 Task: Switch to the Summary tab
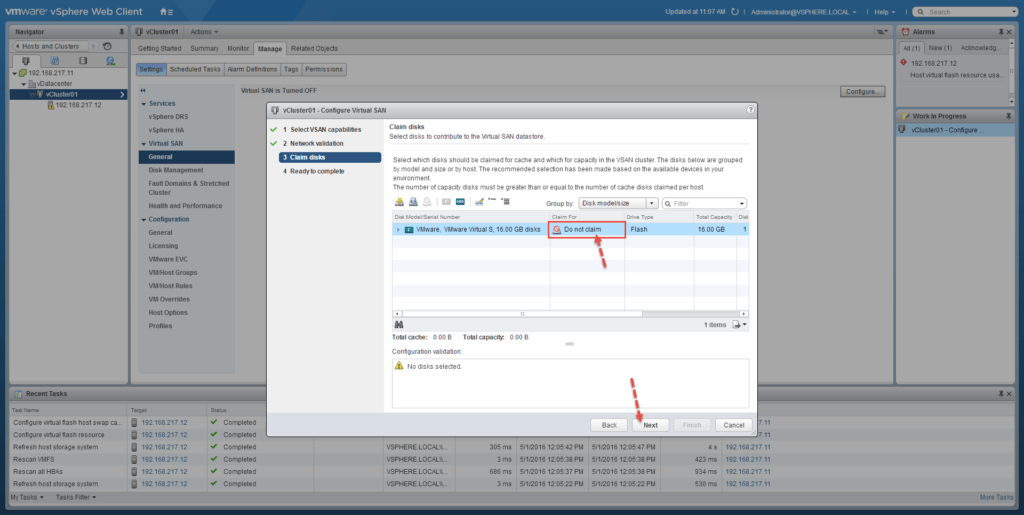204,48
